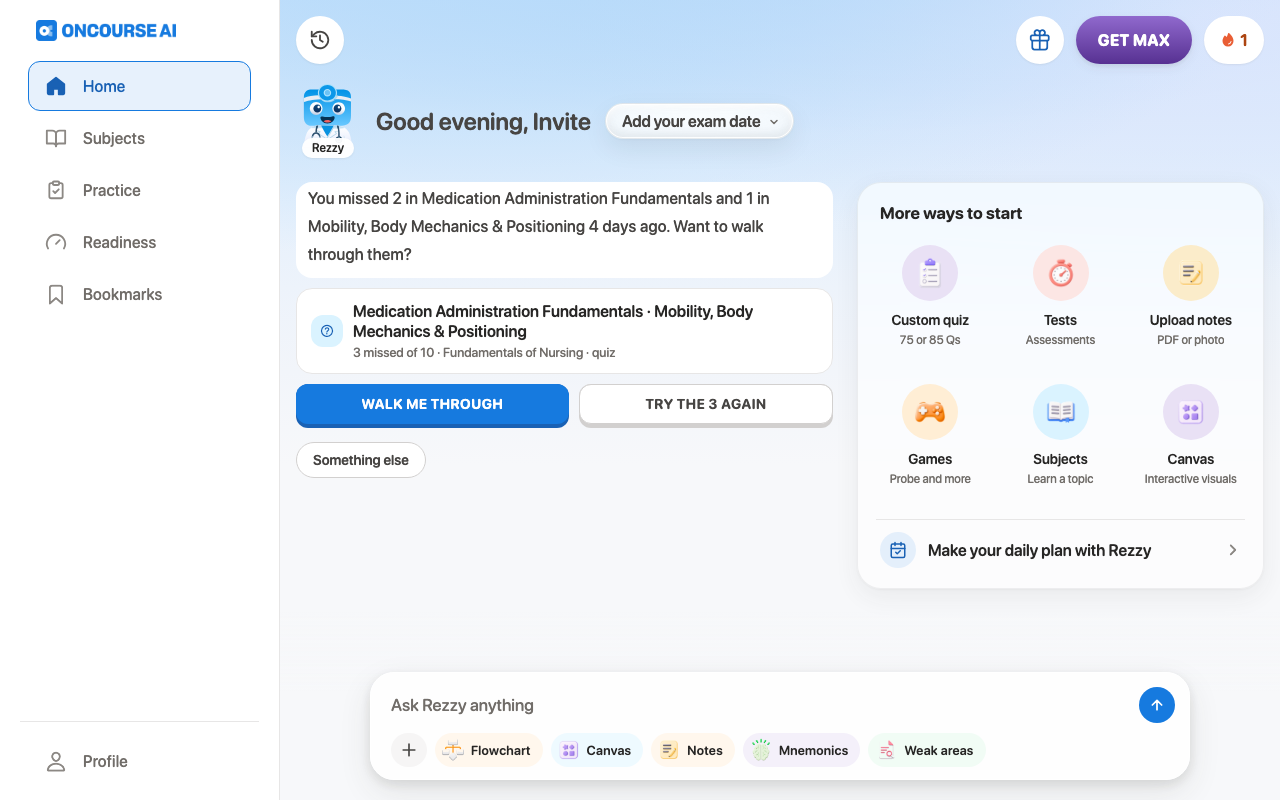Open the chat history clock icon

coord(320,40)
